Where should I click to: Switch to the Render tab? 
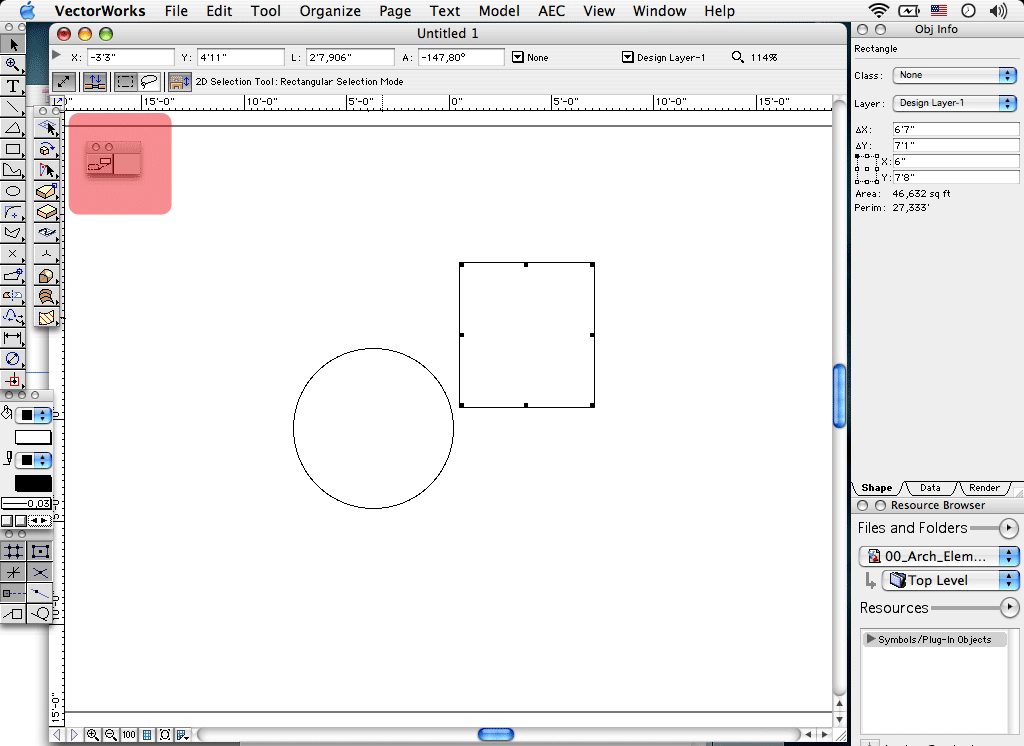[984, 488]
